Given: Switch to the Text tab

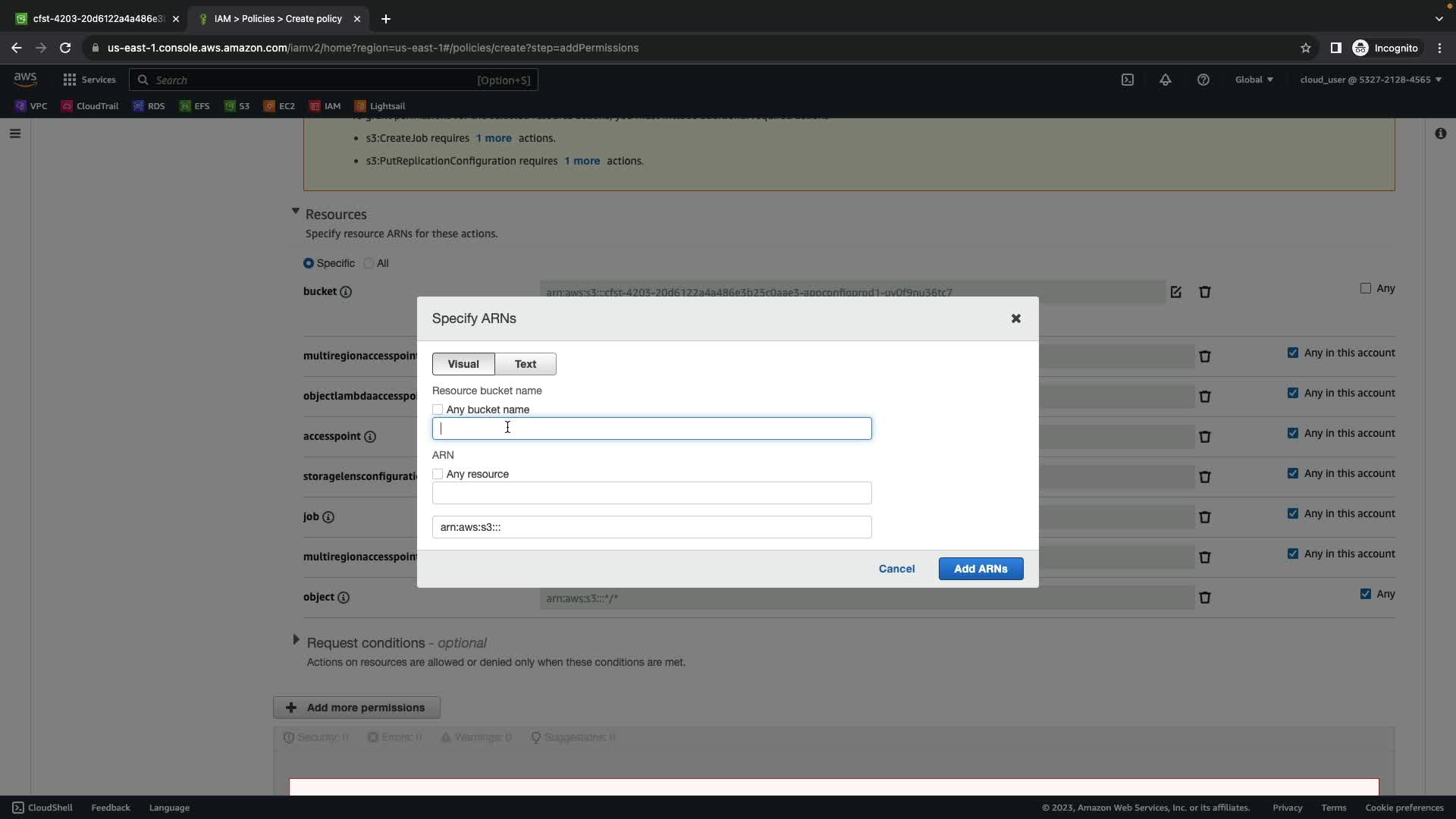Looking at the screenshot, I should point(526,364).
